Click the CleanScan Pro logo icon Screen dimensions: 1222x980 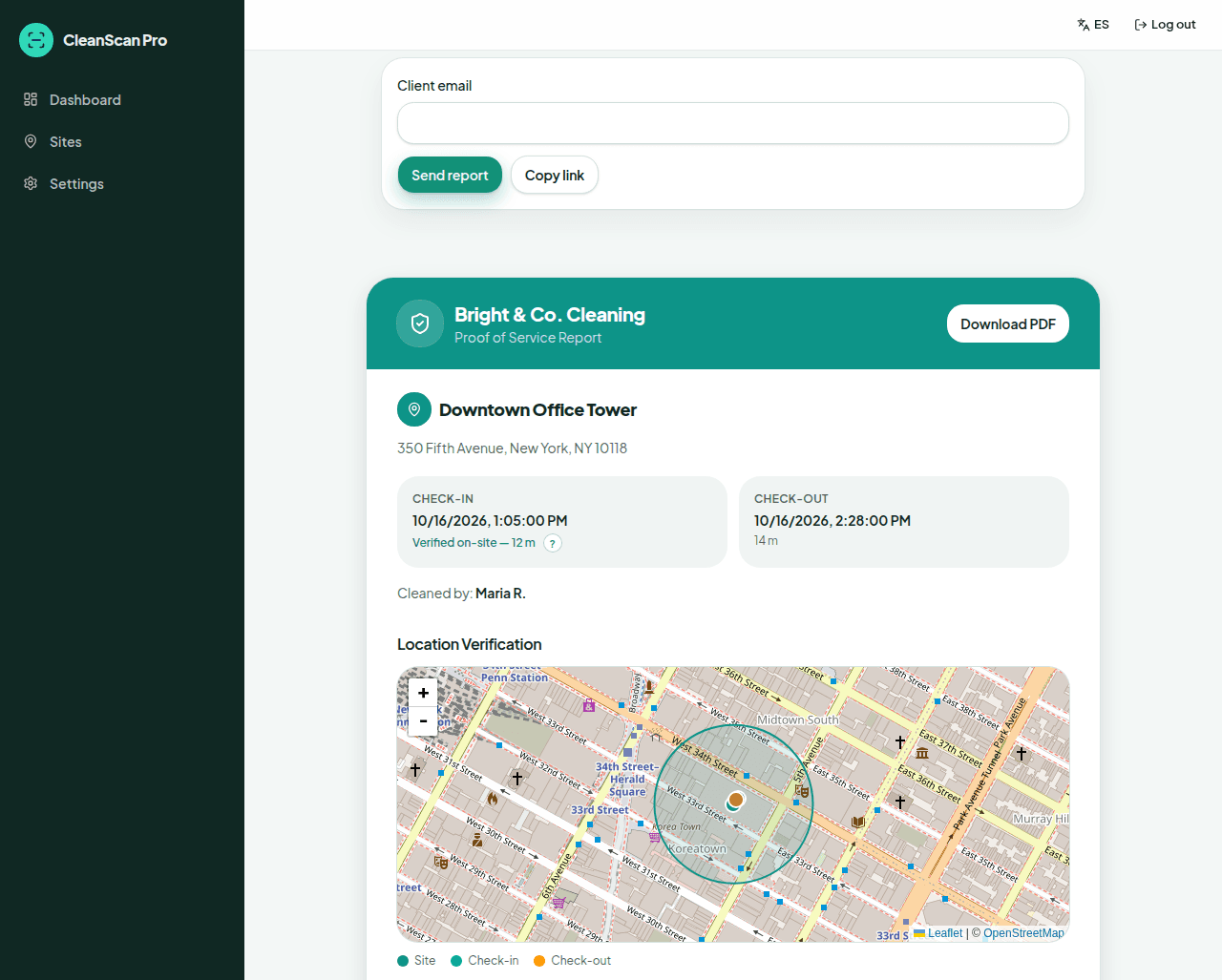36,40
